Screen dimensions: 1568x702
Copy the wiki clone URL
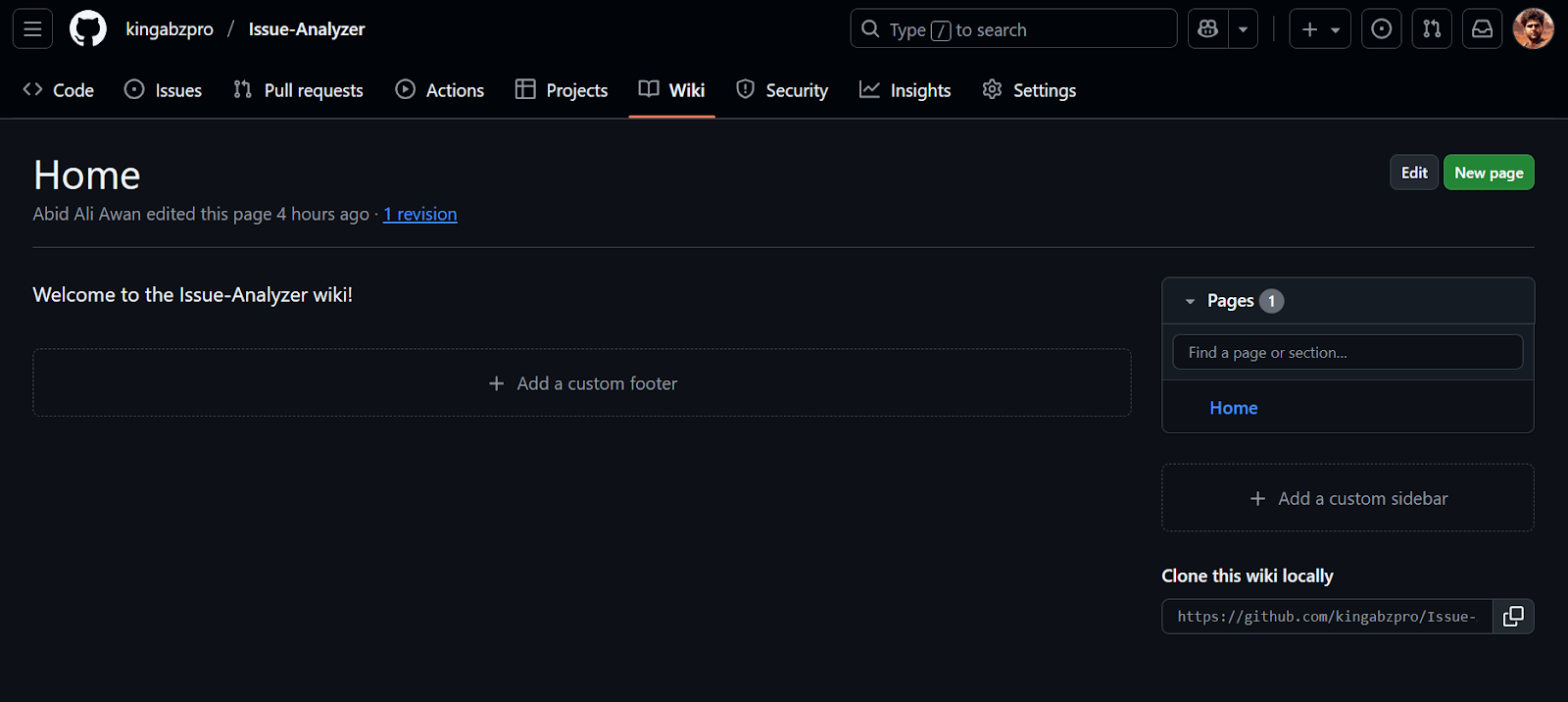tap(1514, 617)
